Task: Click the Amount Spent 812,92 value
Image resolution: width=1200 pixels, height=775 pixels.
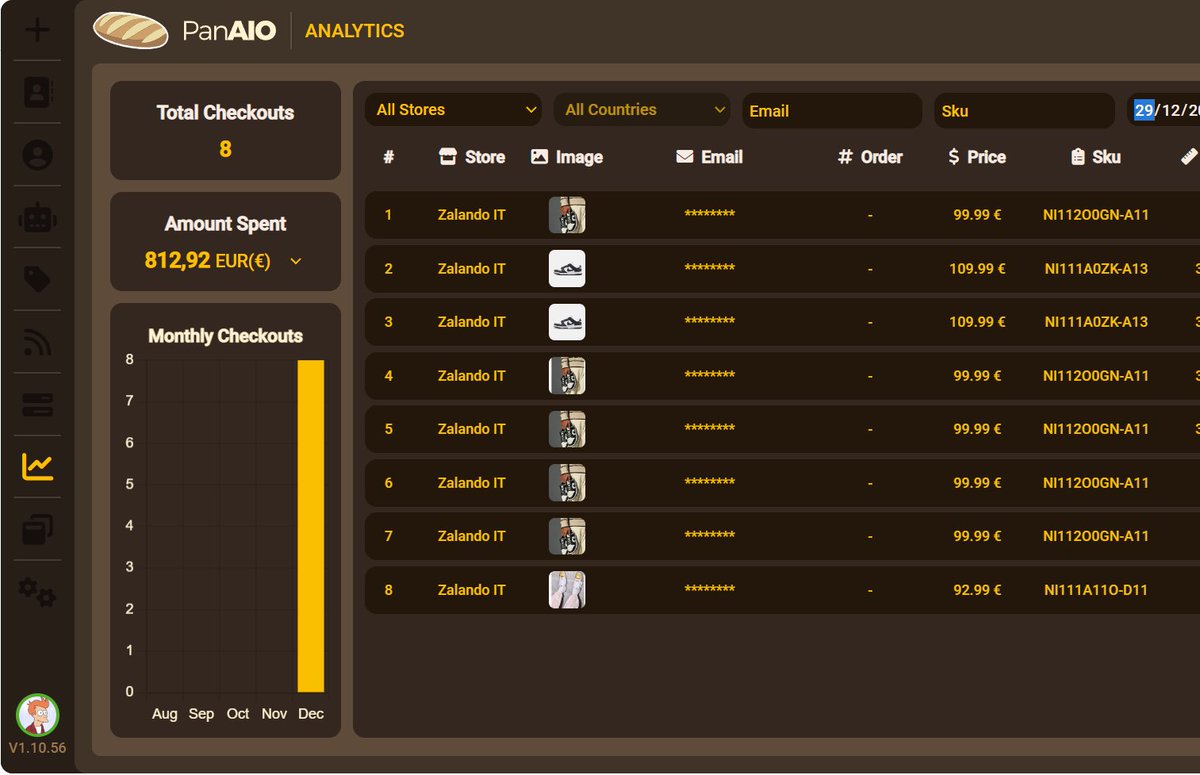Action: (x=177, y=261)
